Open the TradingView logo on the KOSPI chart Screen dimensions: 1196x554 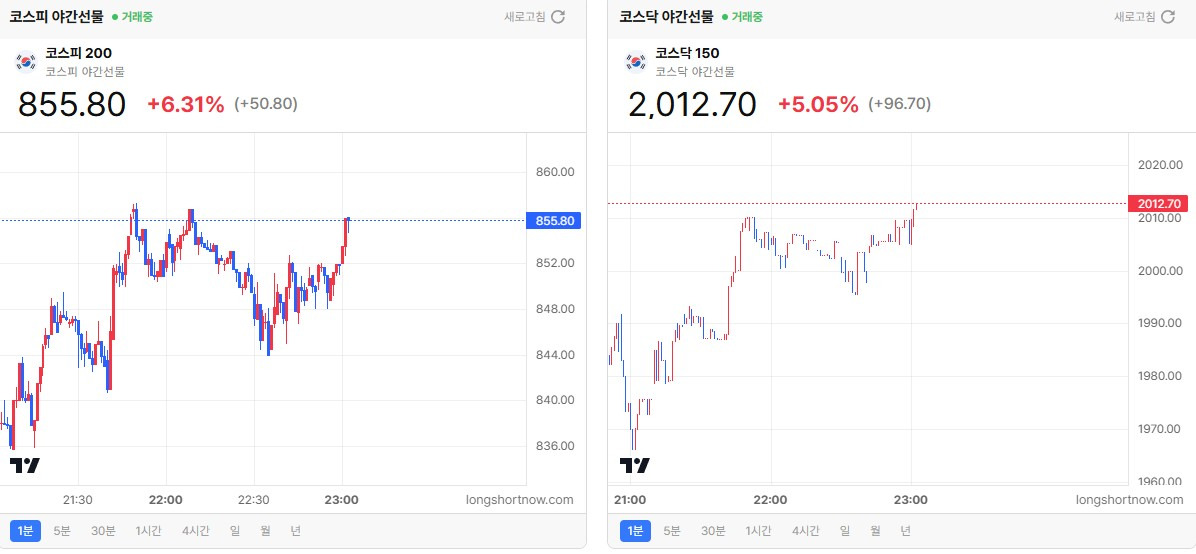coord(24,465)
